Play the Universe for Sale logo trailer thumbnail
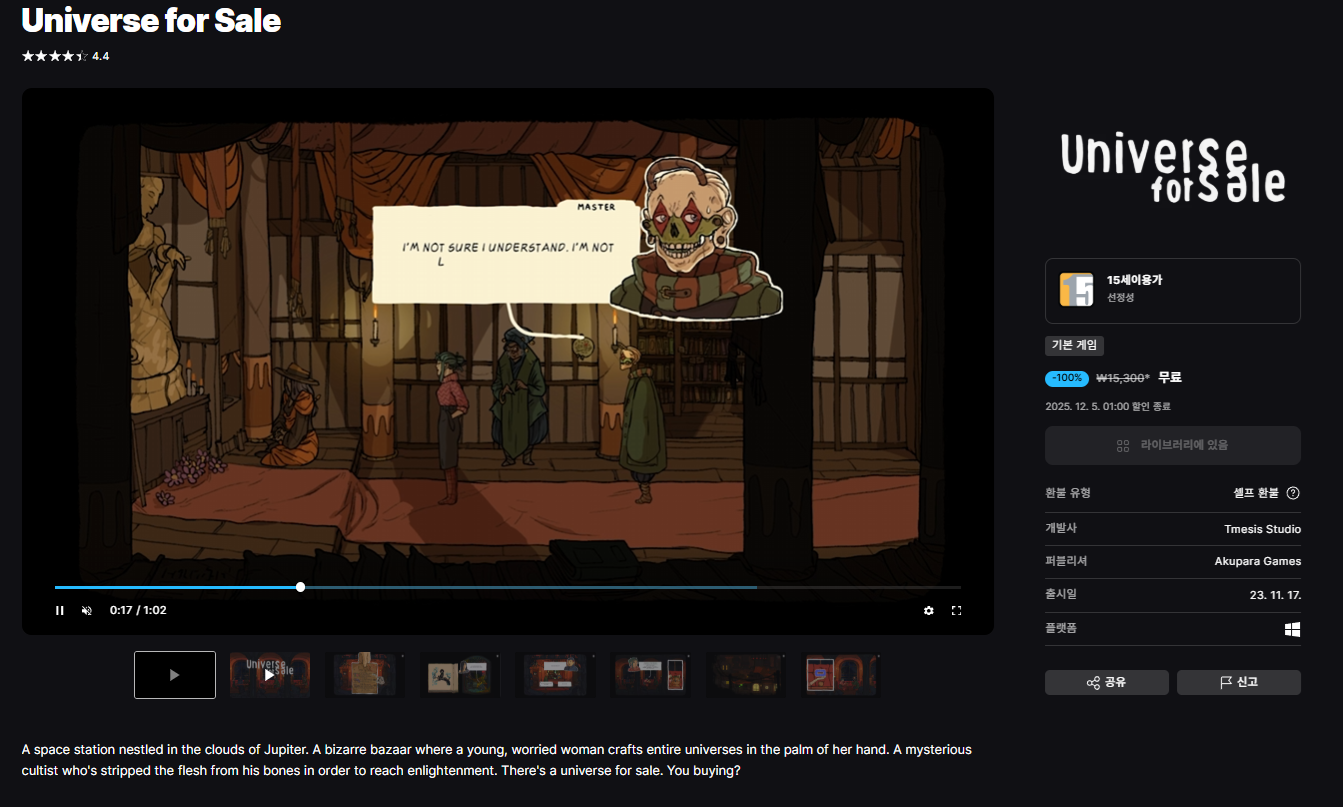Viewport: 1343px width, 807px height. [x=270, y=675]
